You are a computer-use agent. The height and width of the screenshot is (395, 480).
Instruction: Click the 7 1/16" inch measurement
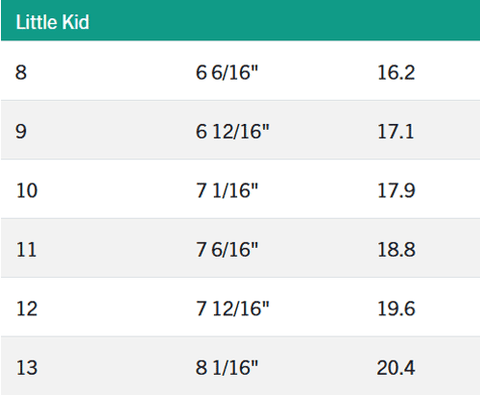[227, 191]
